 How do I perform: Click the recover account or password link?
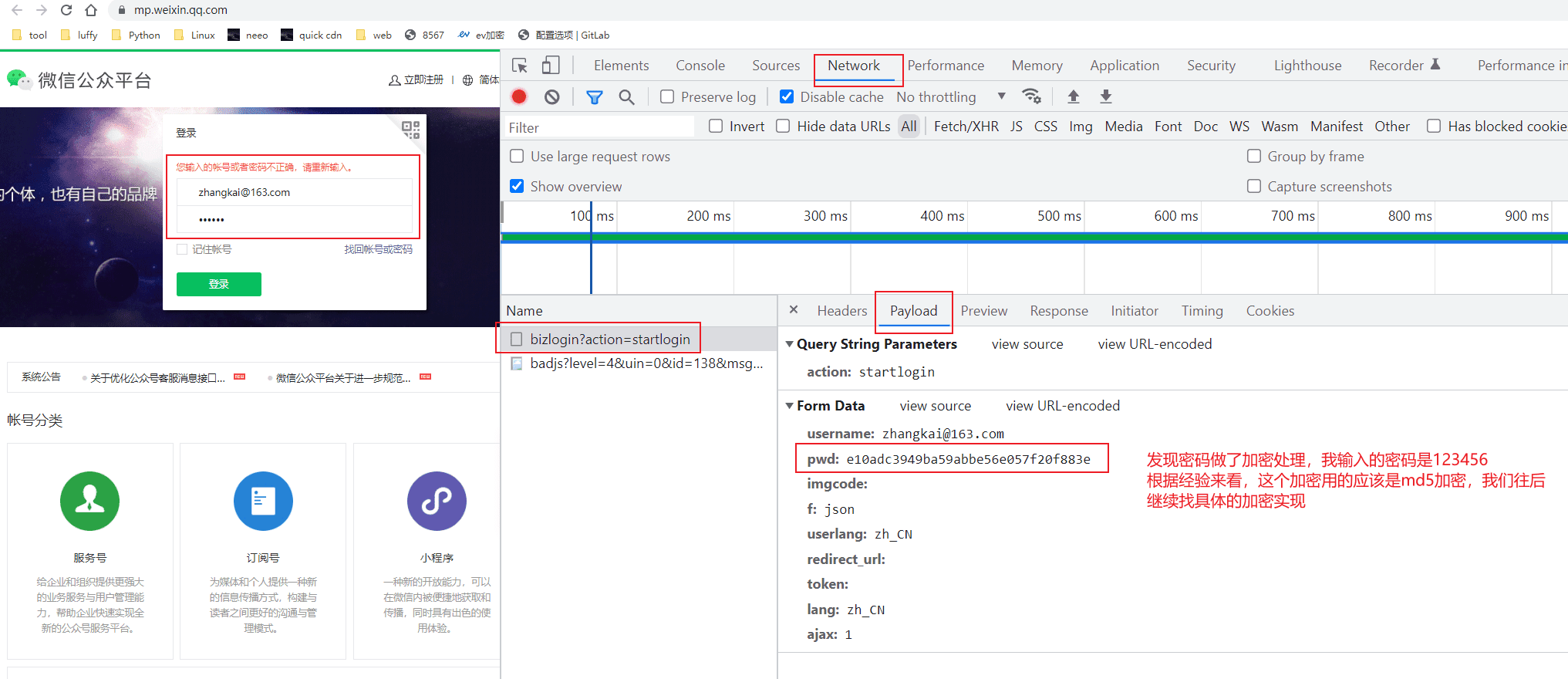click(x=378, y=249)
